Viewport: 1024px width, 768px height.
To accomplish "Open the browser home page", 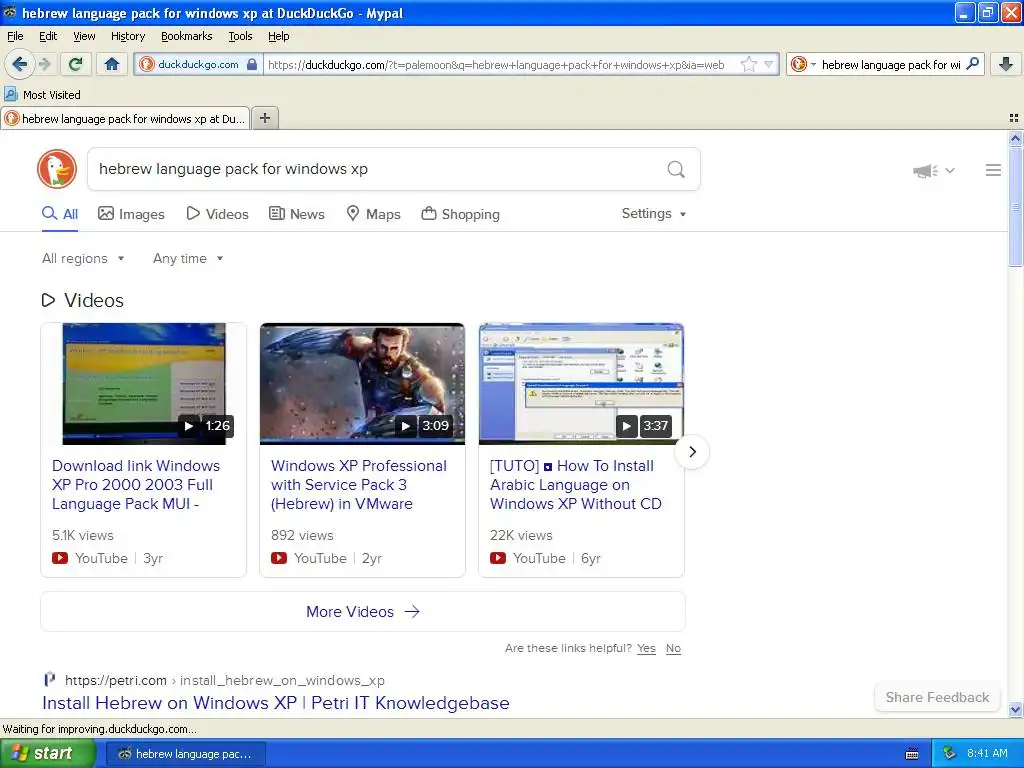I will tap(112, 64).
